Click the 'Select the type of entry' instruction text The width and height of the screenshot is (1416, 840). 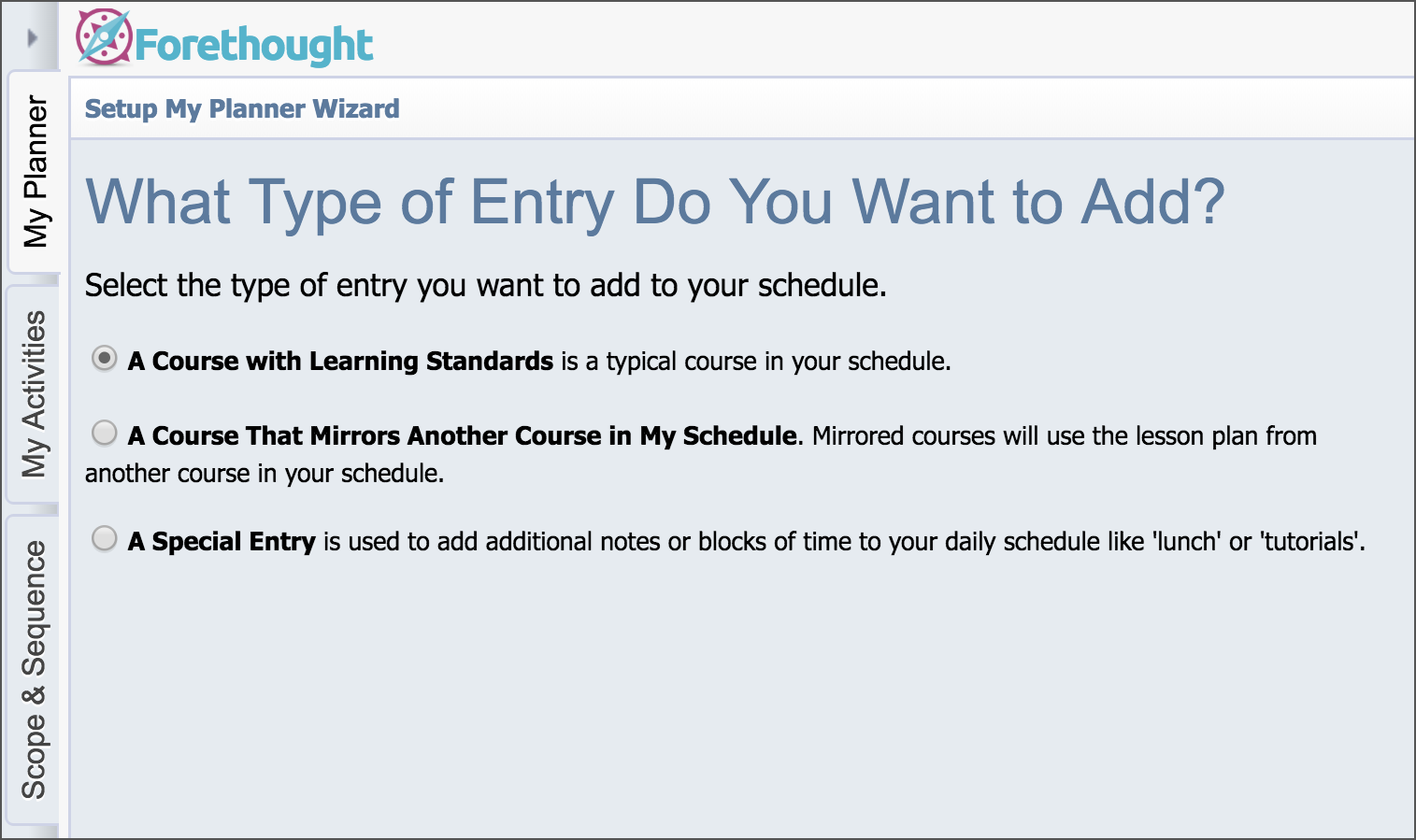point(485,285)
